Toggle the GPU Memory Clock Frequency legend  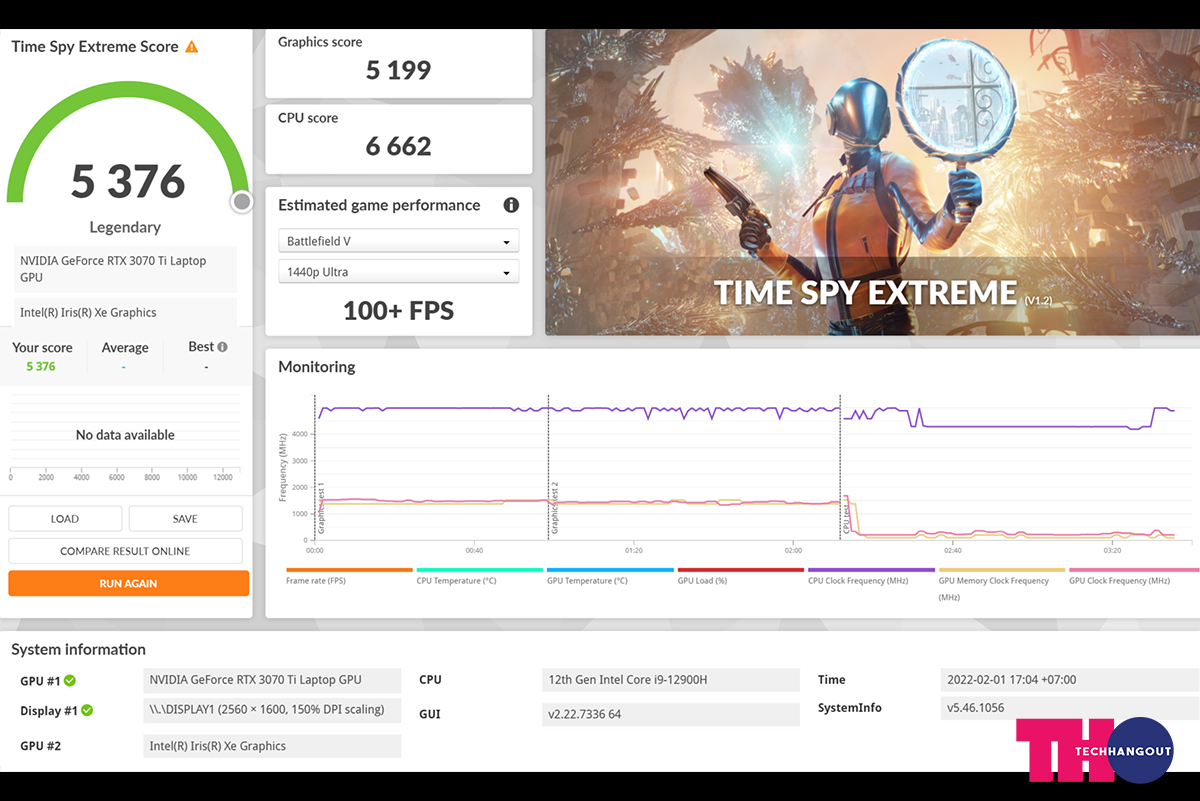(1000, 583)
